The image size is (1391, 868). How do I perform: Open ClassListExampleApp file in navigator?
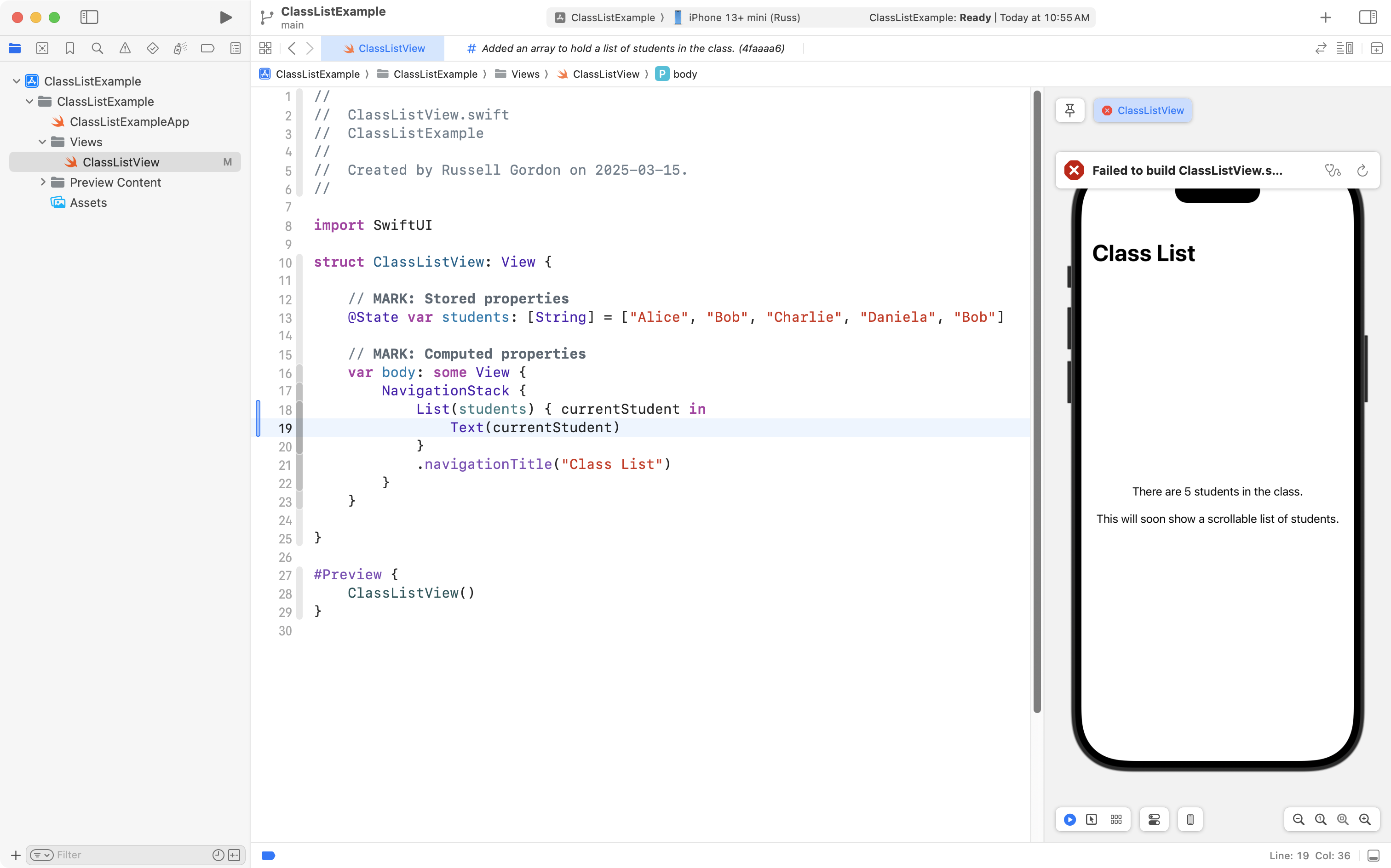point(129,122)
